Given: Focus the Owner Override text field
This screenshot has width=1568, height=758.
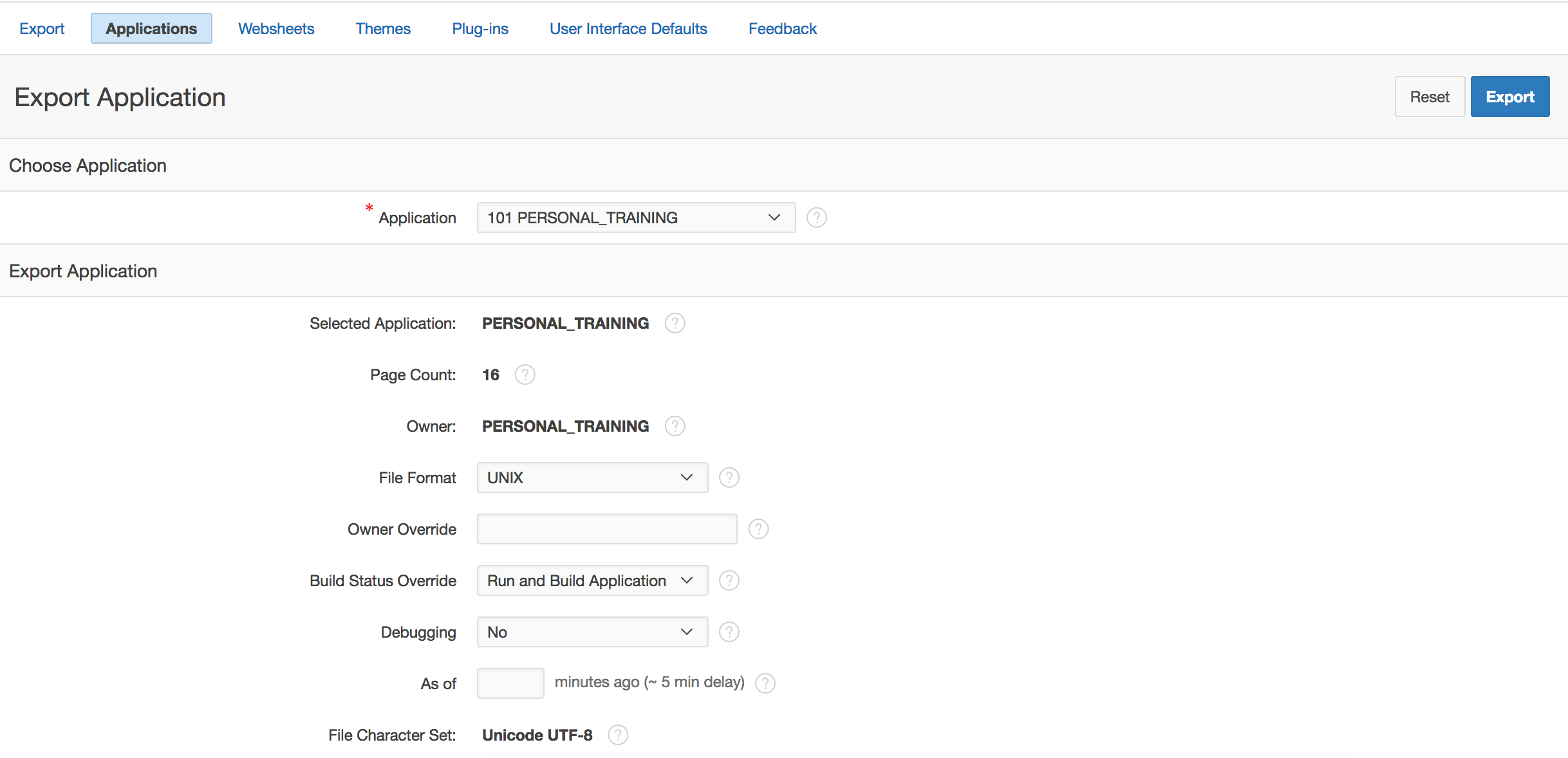Looking at the screenshot, I should pos(606,529).
